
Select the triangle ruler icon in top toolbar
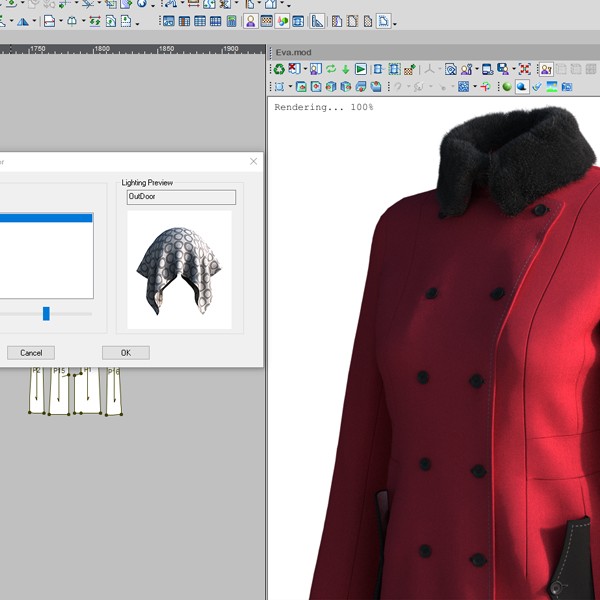tap(316, 21)
